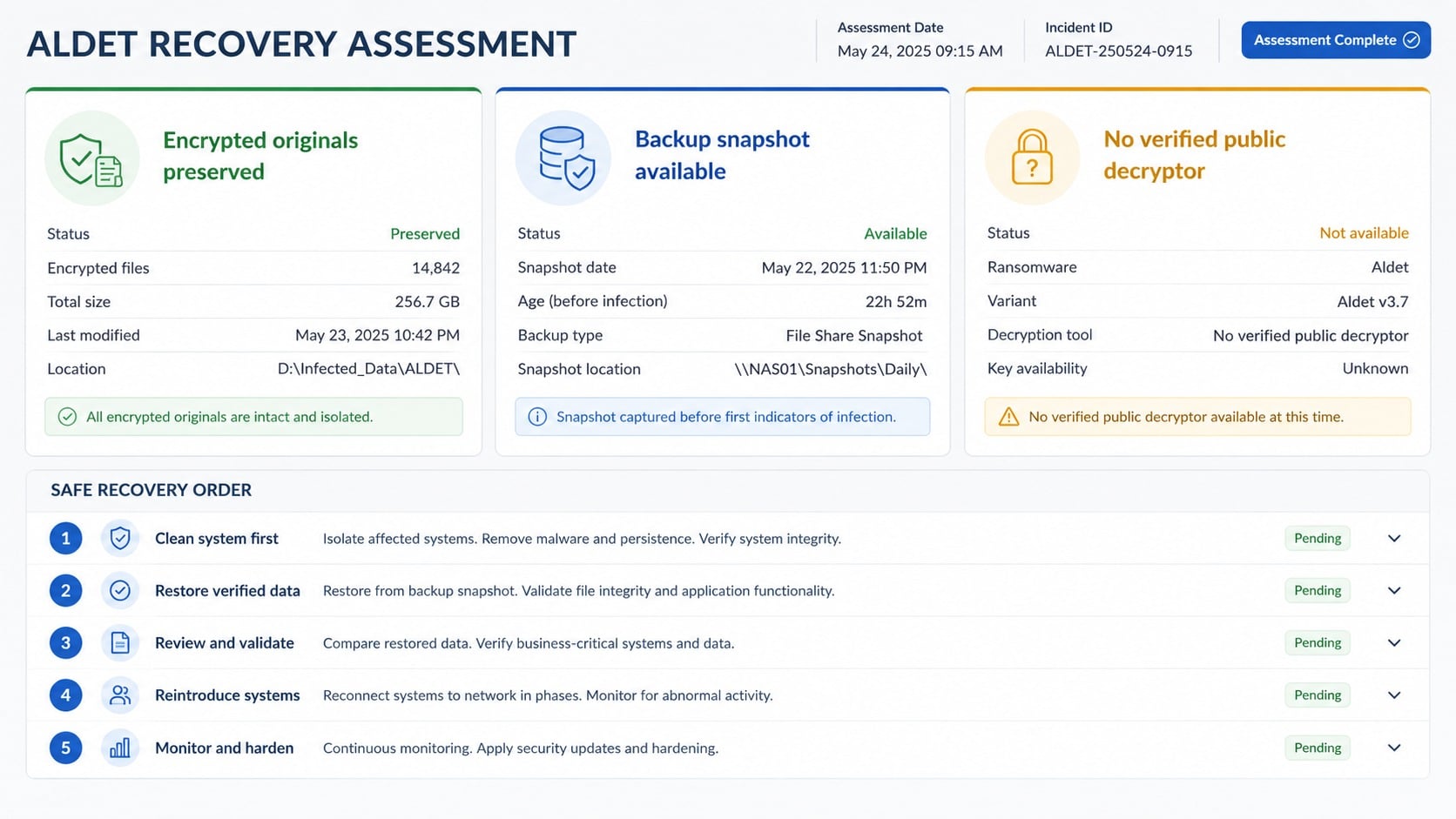Click the snapshot date May 22, 2025 11:50 PM

click(844, 268)
